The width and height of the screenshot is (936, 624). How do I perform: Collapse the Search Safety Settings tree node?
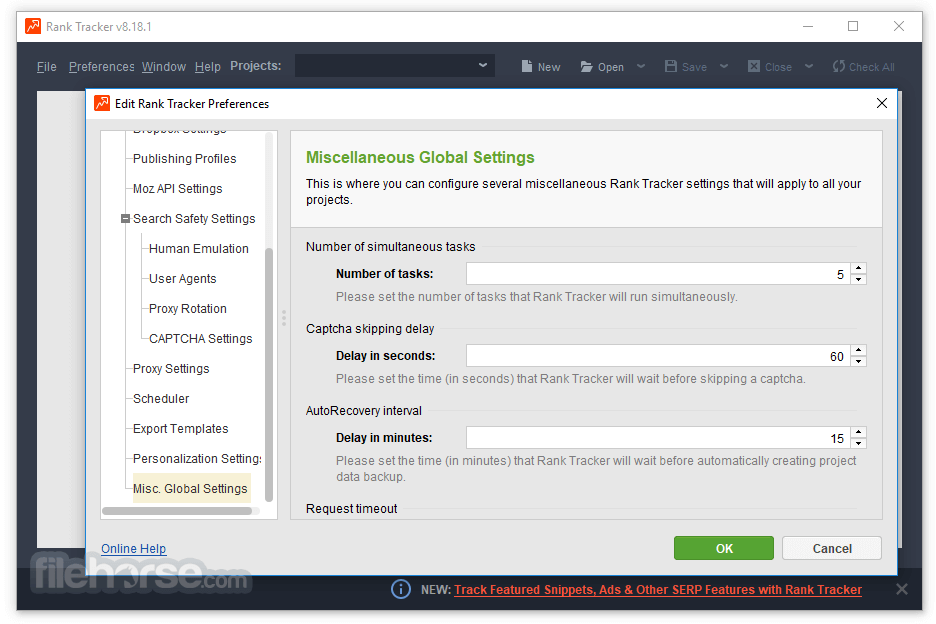[x=125, y=219]
